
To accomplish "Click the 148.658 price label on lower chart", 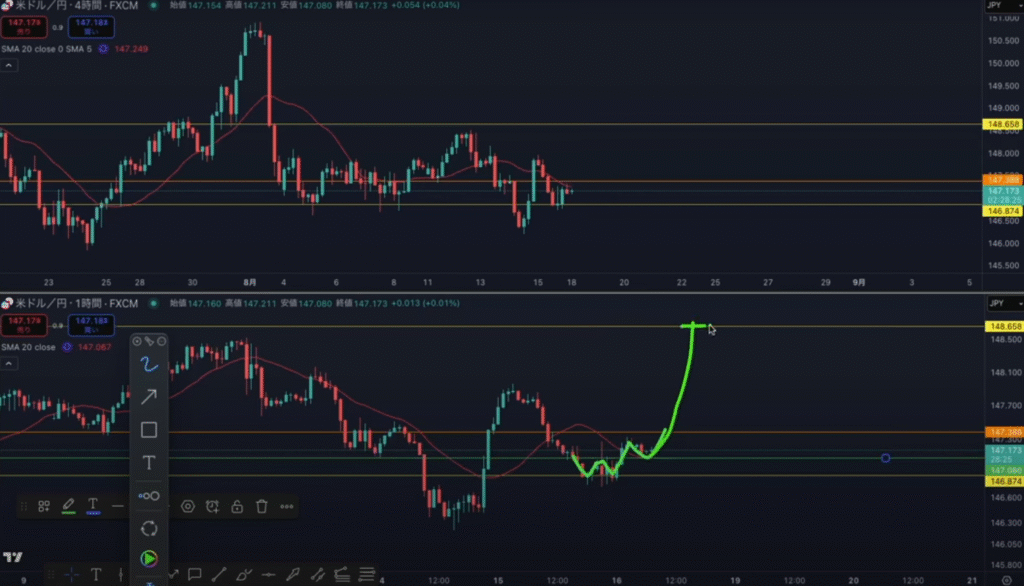I will [1004, 326].
